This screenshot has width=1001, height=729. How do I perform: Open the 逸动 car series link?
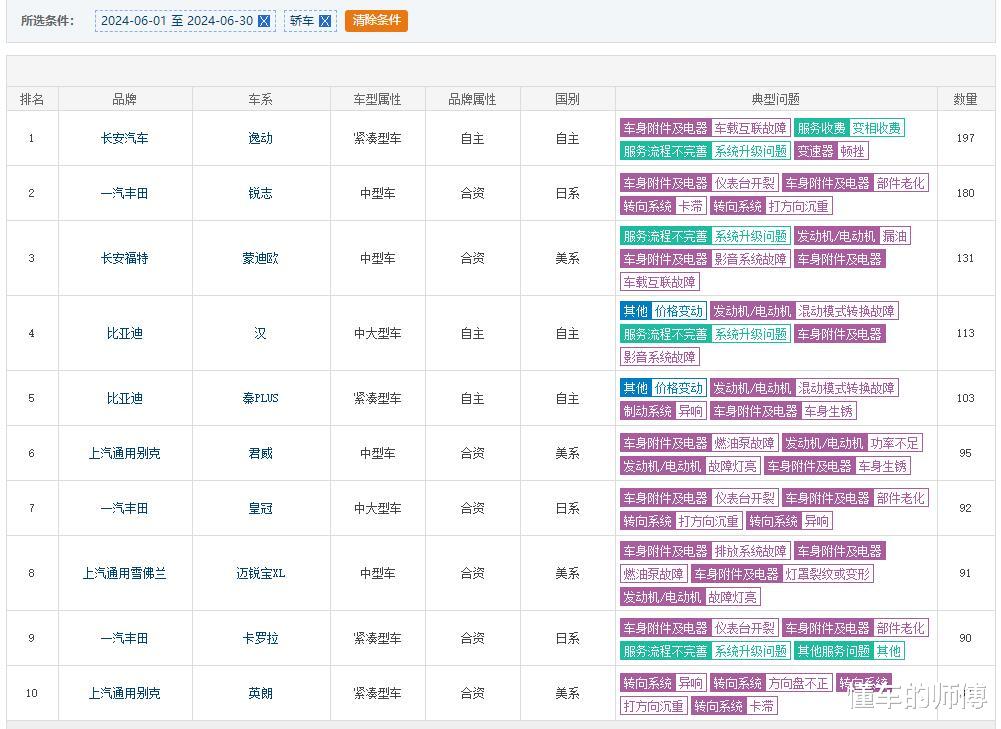pyautogui.click(x=260, y=138)
